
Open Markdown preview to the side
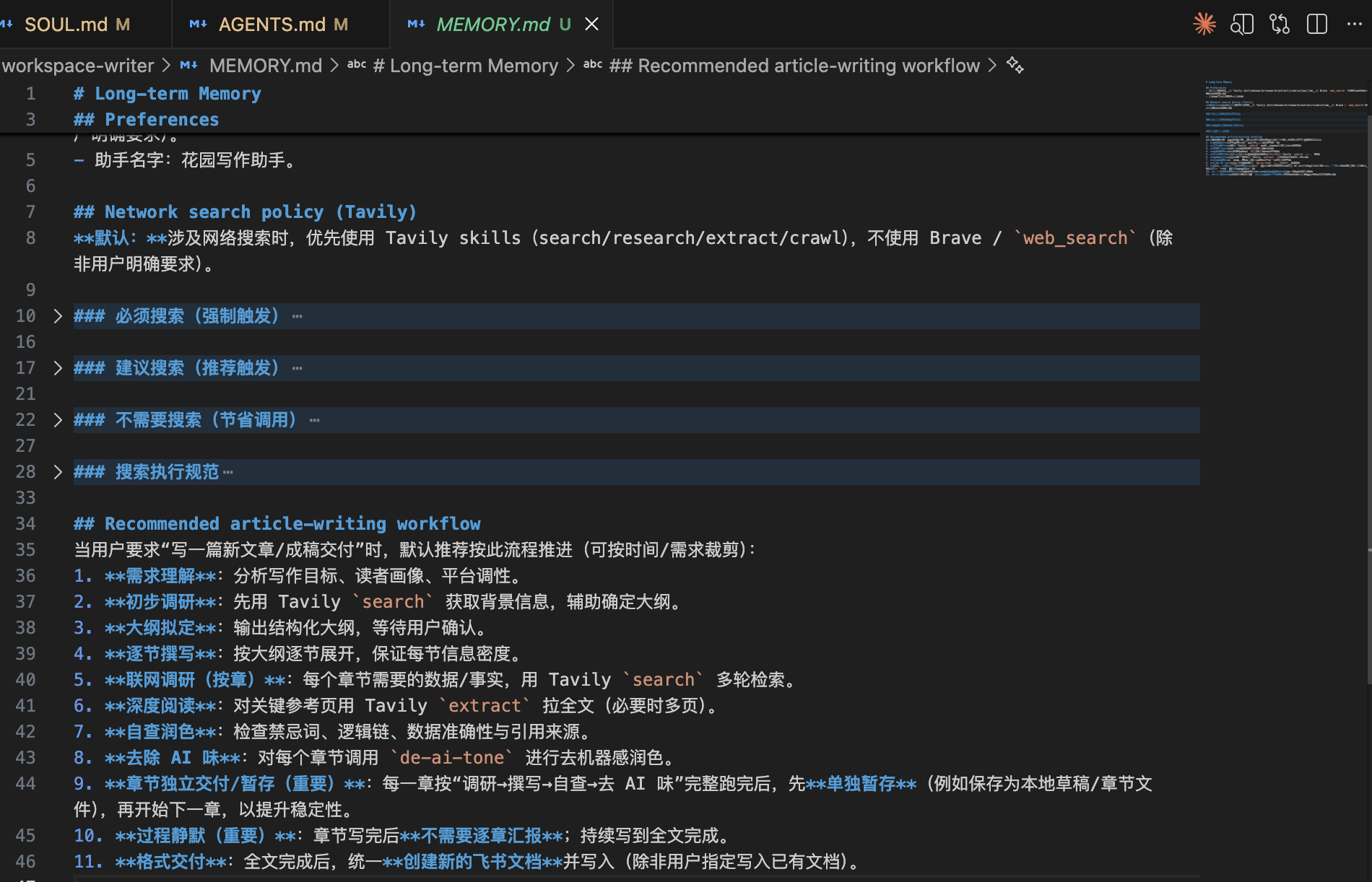pos(1241,24)
